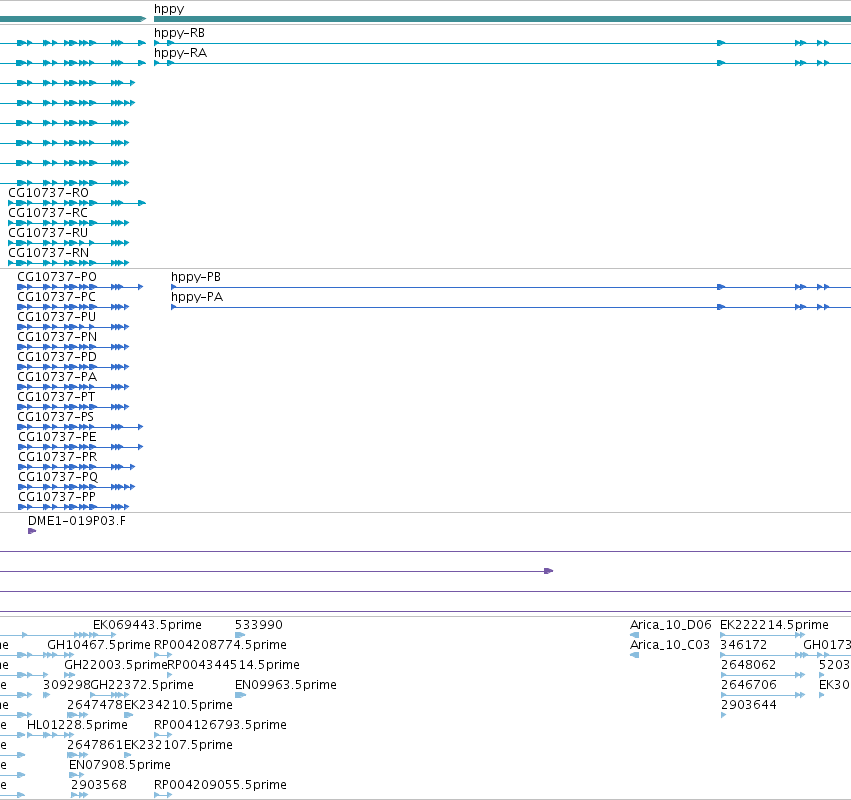The image size is (851, 800).
Task: Click the hppy-RA transcript label
Action: [180, 53]
